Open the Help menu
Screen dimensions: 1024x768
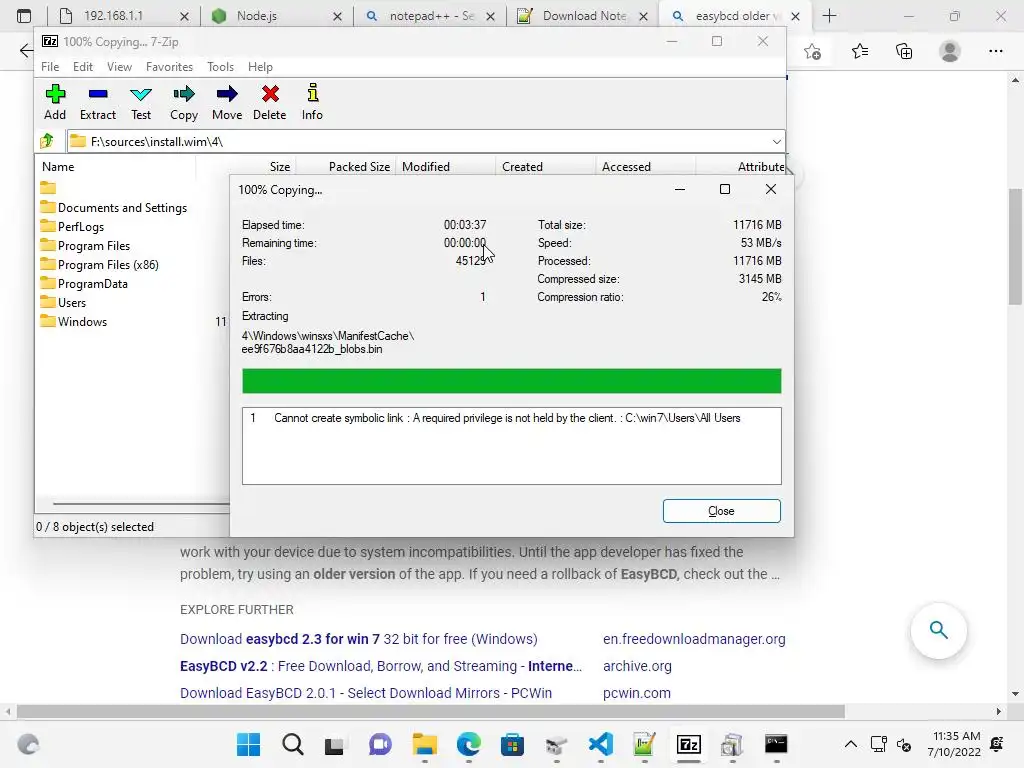(x=260, y=67)
